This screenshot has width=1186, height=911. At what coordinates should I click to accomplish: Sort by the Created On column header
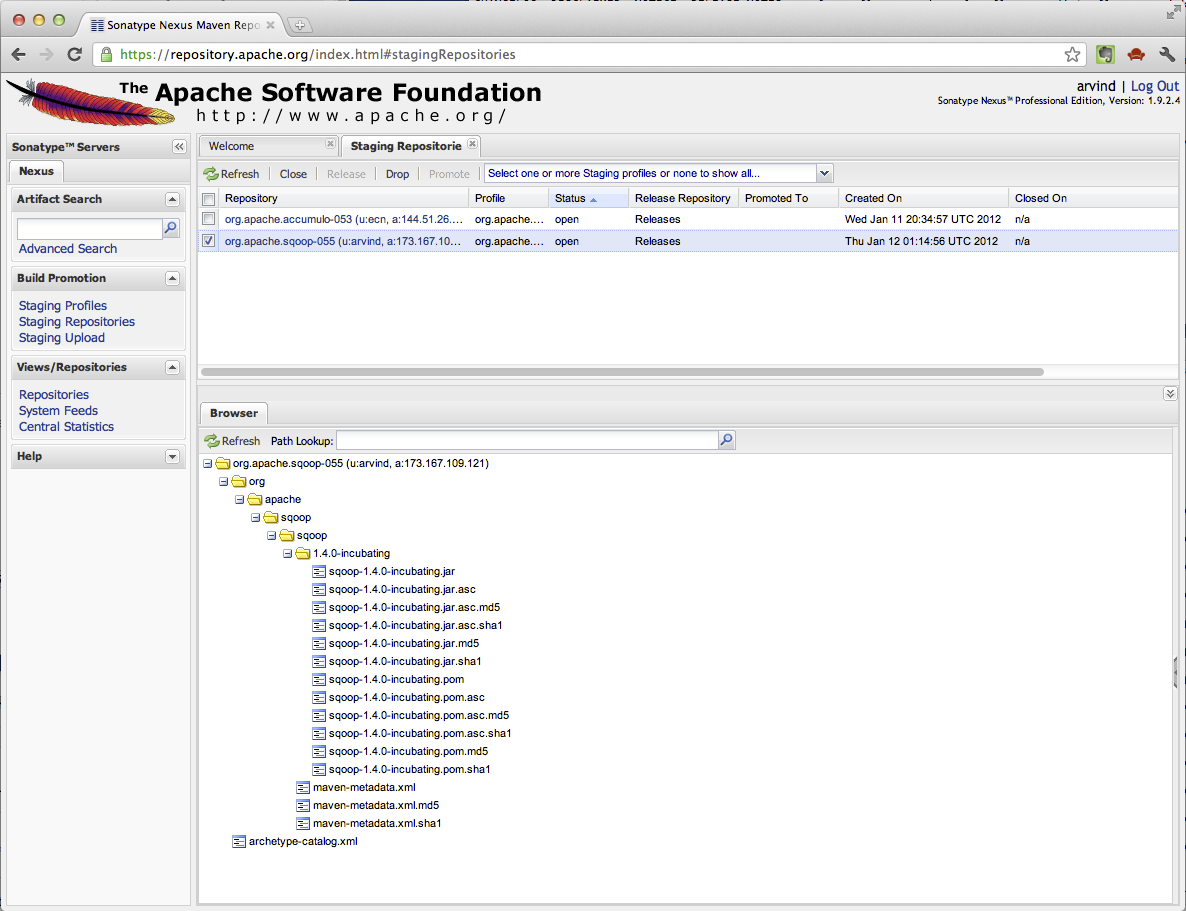tap(923, 198)
